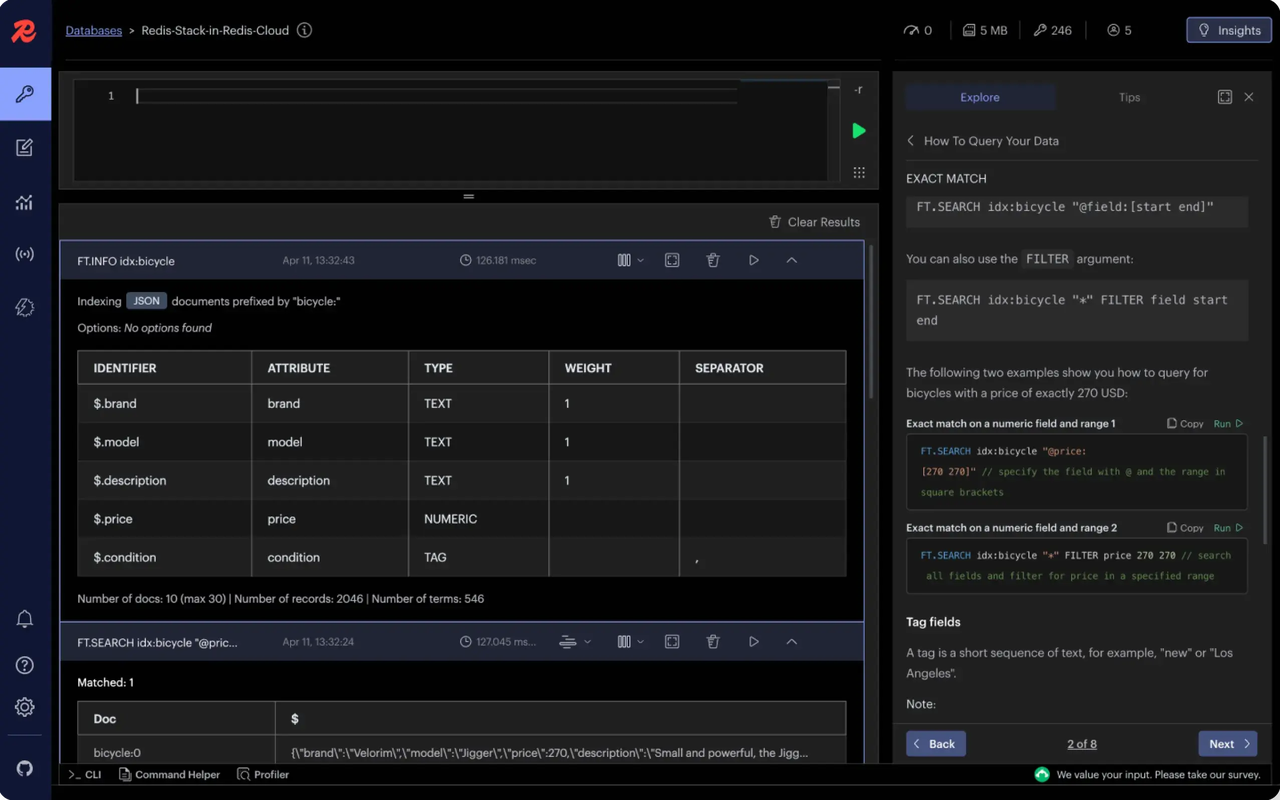Open the Pub/Sub page in sidebar

coord(25,255)
